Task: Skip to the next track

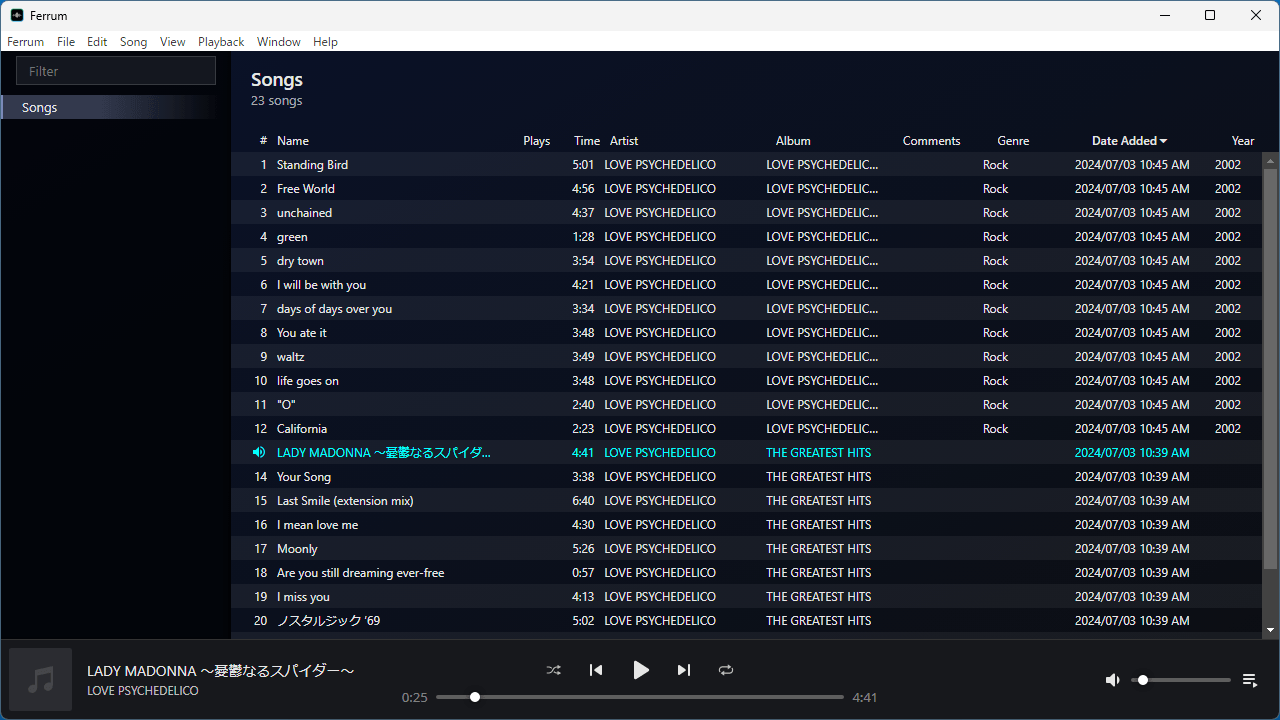Action: coord(684,670)
